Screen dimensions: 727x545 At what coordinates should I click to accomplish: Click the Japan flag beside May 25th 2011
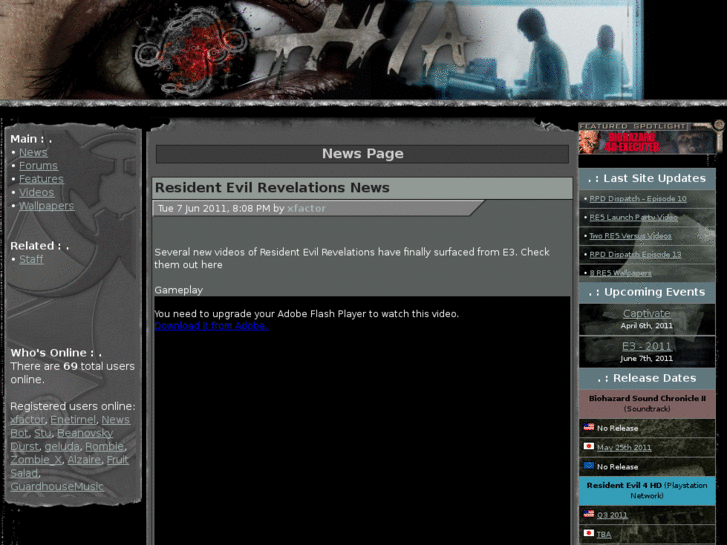(x=589, y=446)
